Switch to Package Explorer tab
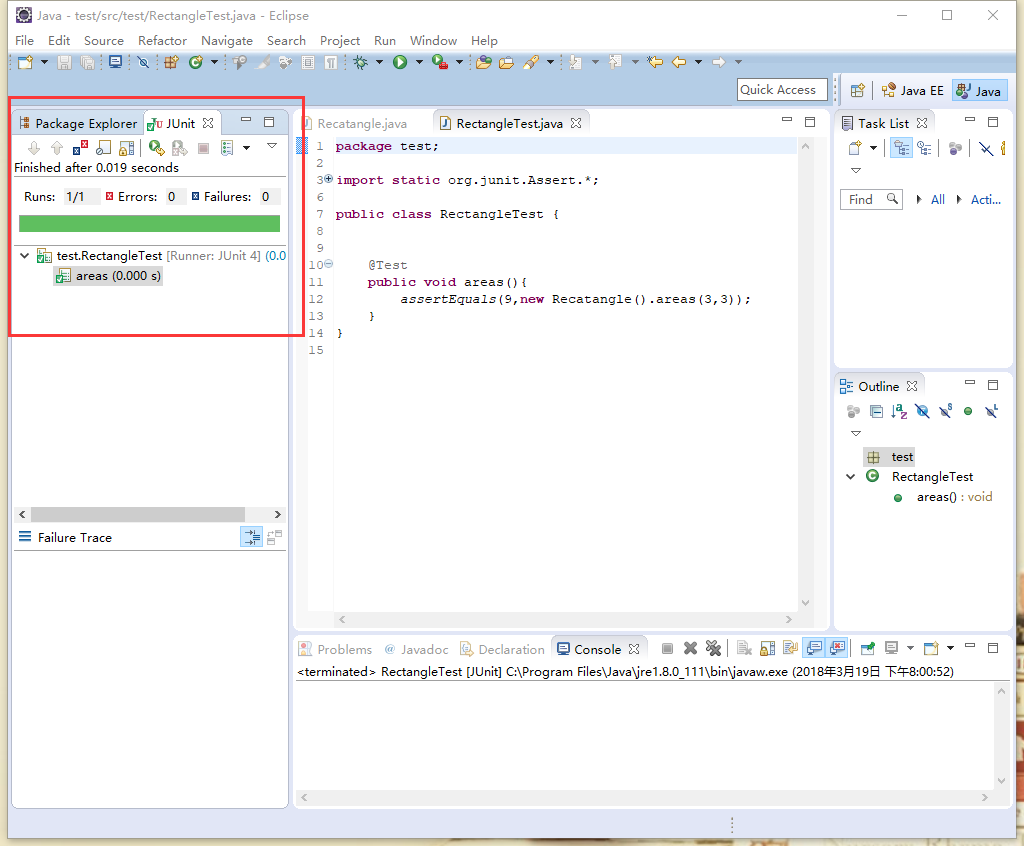 point(78,123)
